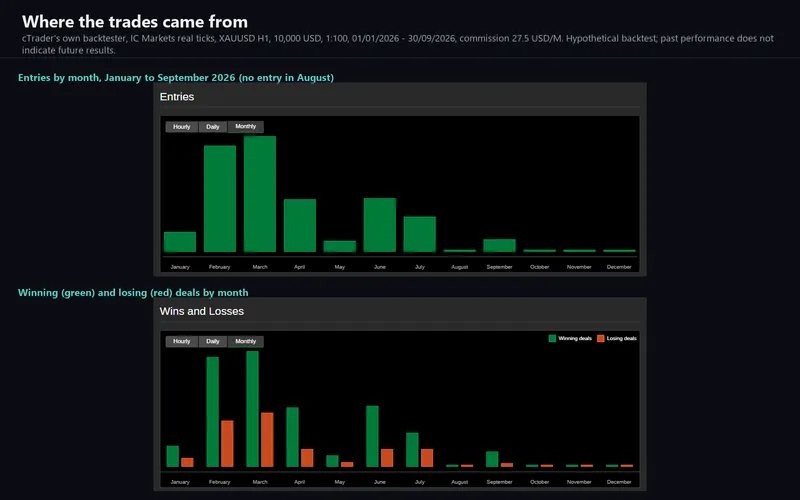Click December label under Entries chart
The image size is (800, 500).
pos(619,267)
